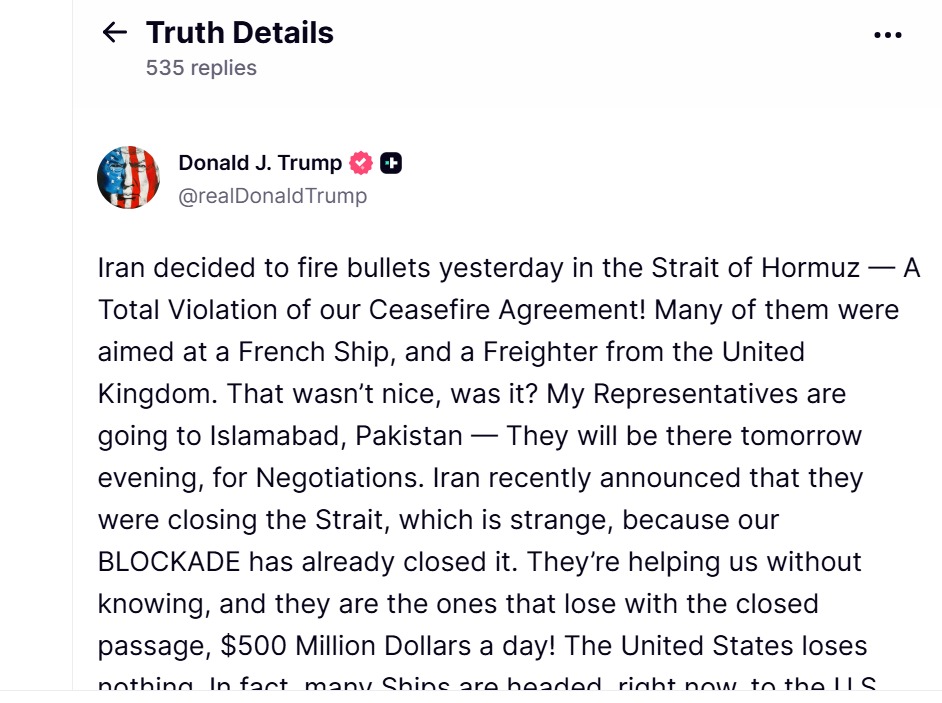The height and width of the screenshot is (703, 942).
Task: Click "Ceasefire Agreement!" in the post
Action: tap(508, 310)
